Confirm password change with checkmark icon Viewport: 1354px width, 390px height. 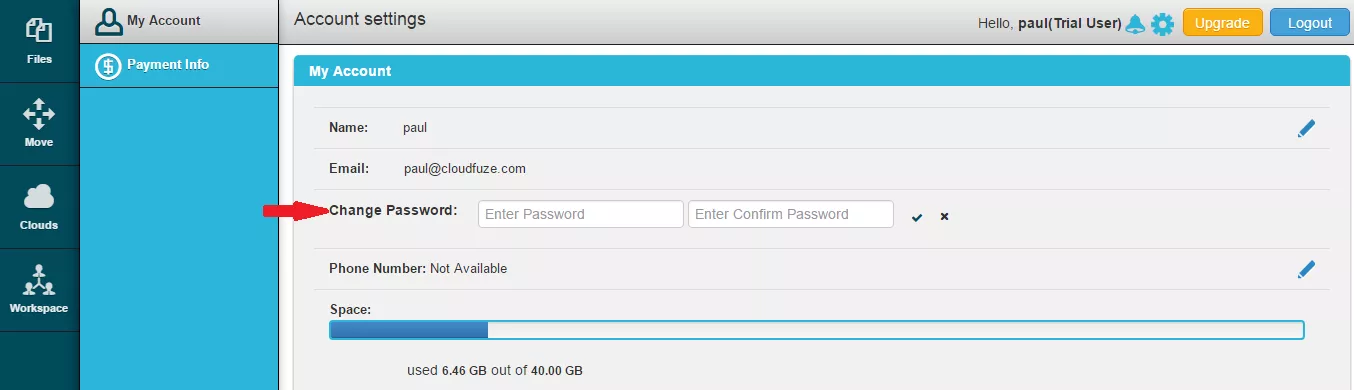[x=917, y=216]
